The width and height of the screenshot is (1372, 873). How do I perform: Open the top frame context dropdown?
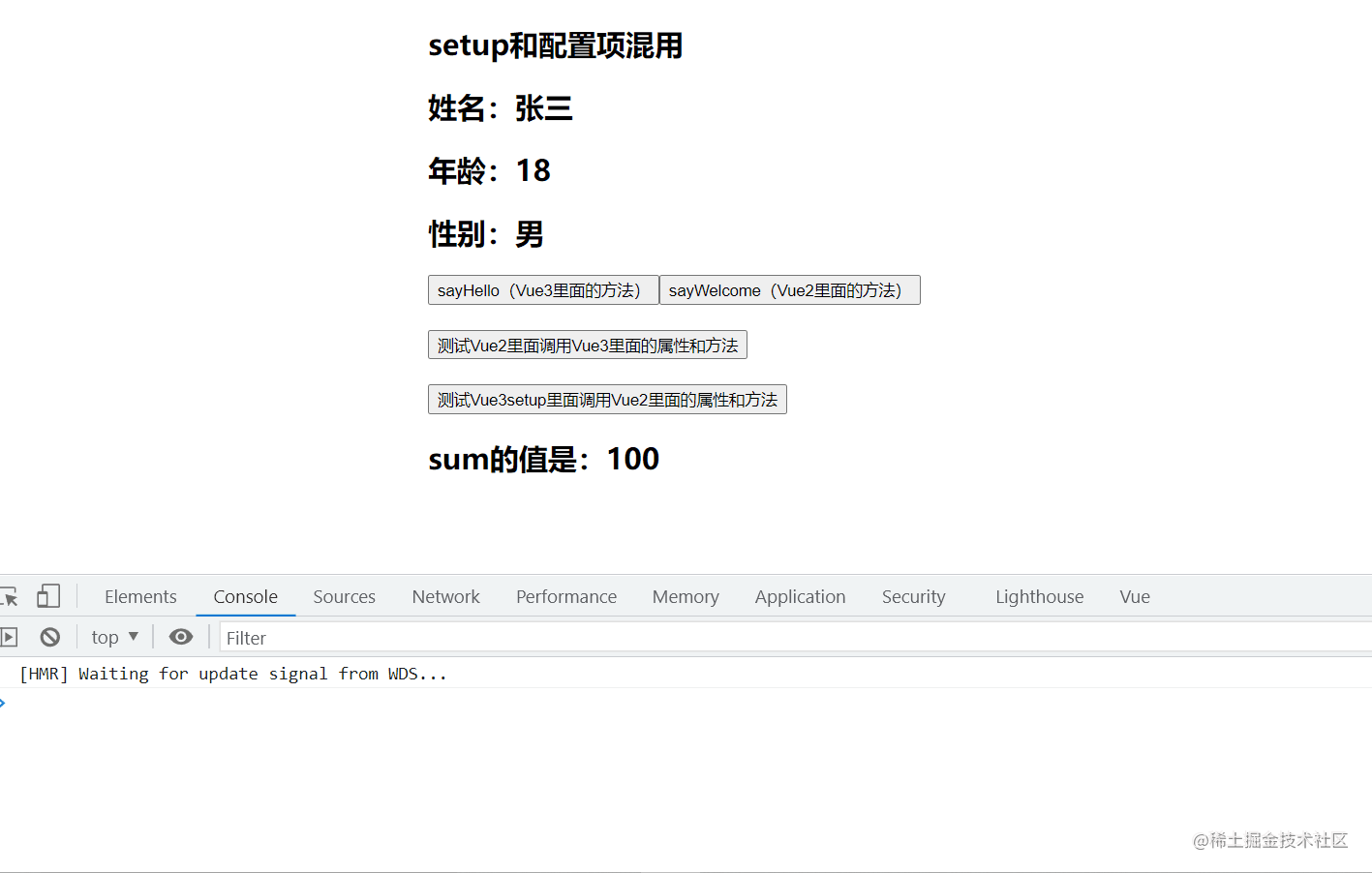click(x=113, y=636)
